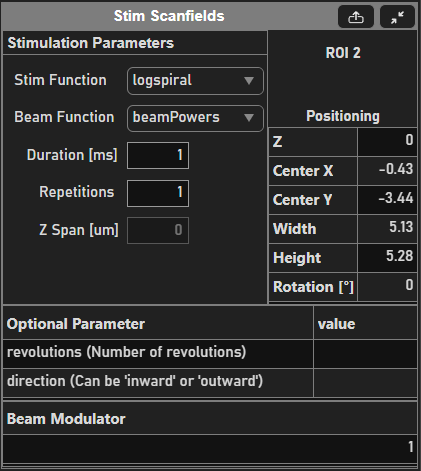421x471 pixels.
Task: Click the 'Center Y' row label
Action: point(302,200)
